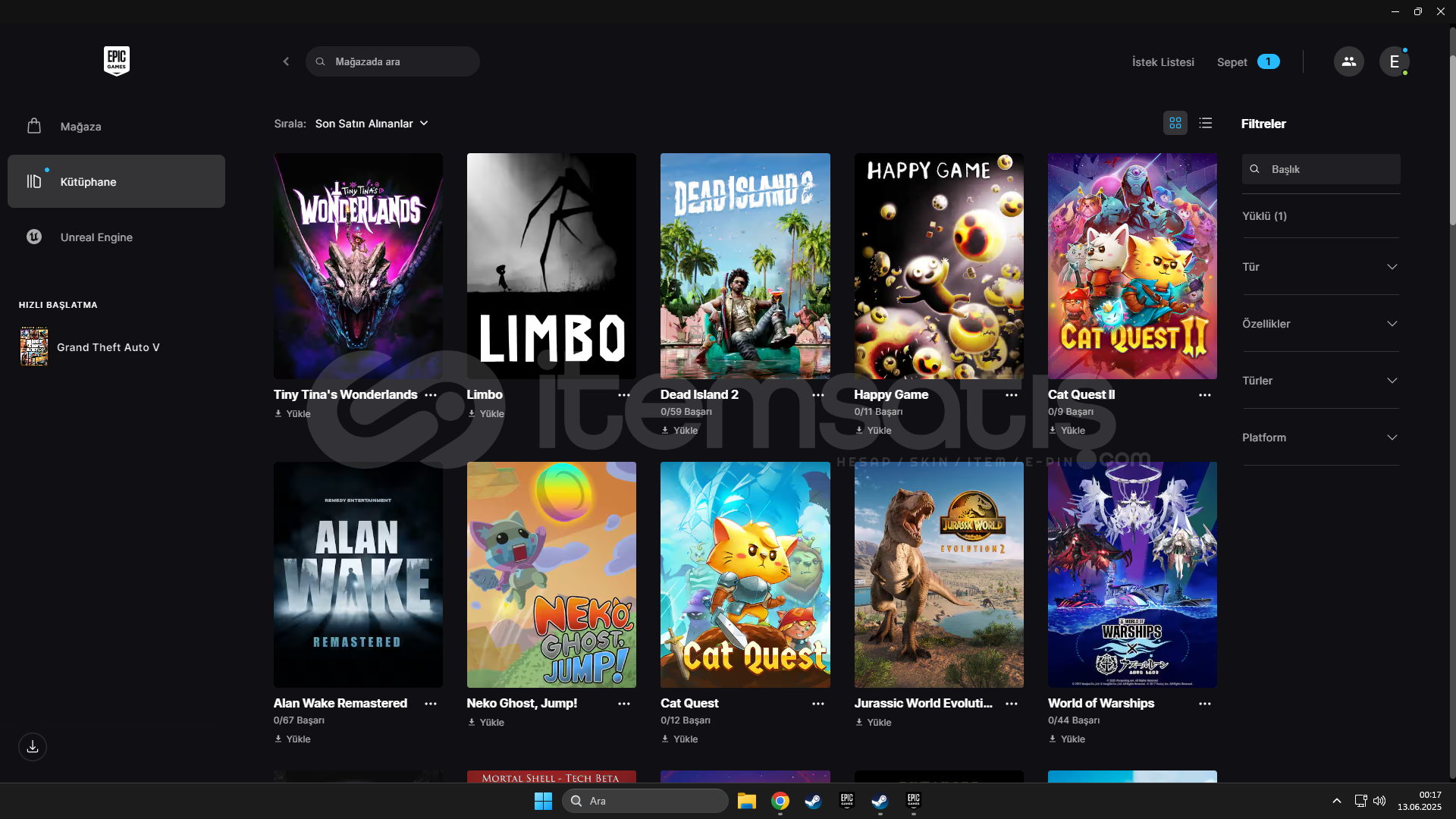
Task: Open the volume speaker tray icon
Action: [1379, 801]
